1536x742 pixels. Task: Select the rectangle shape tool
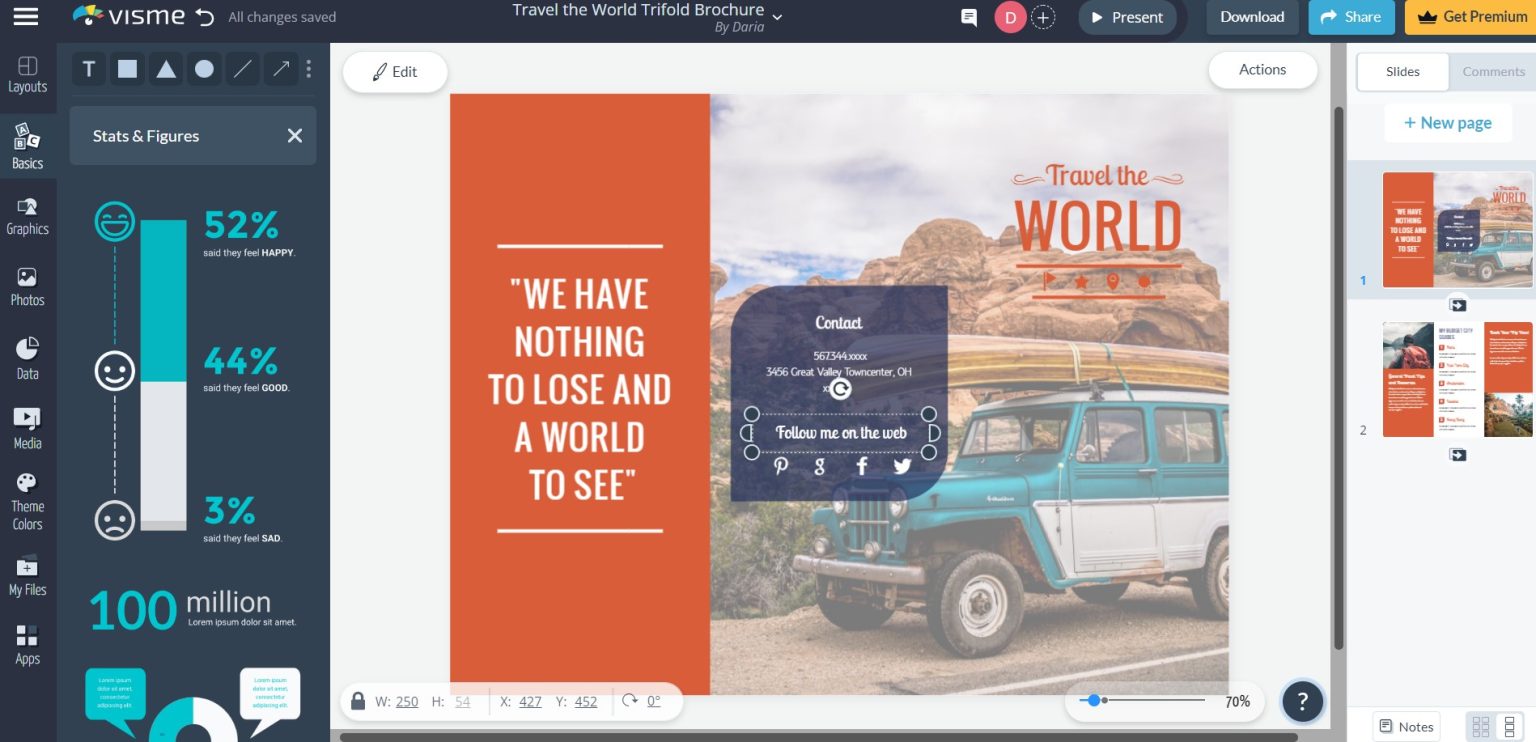point(127,69)
